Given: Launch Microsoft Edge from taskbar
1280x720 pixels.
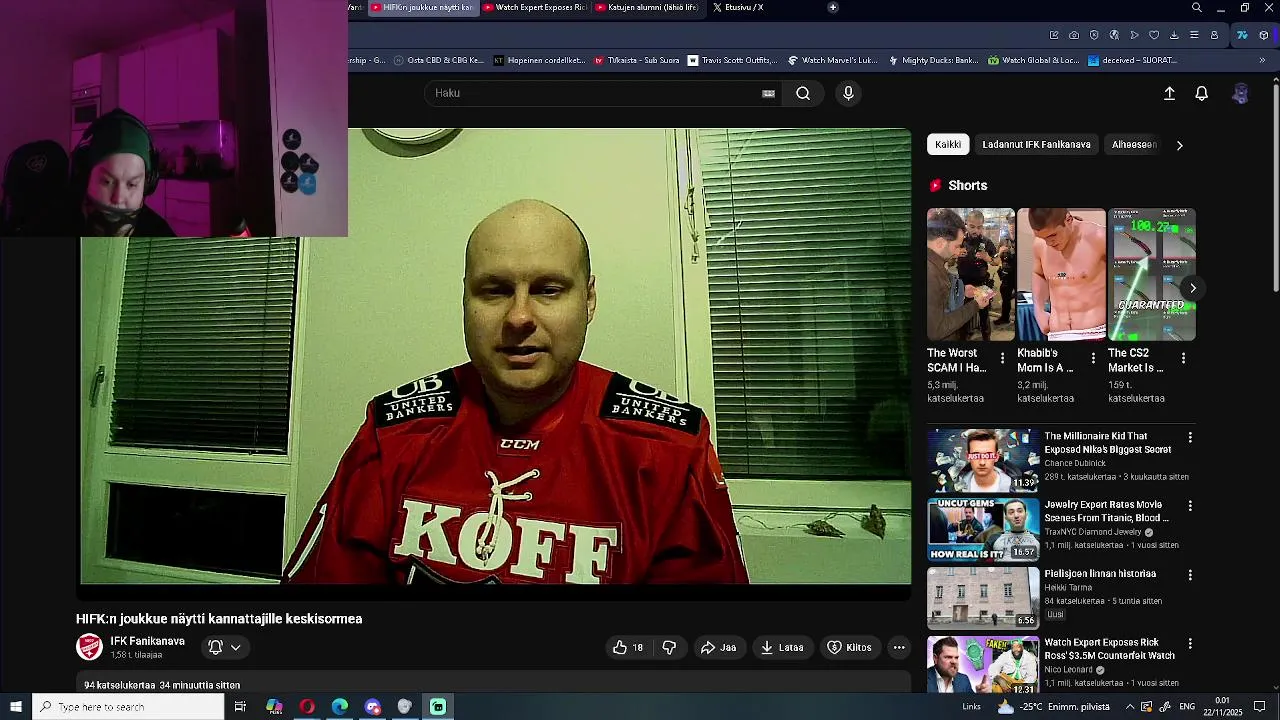Looking at the screenshot, I should click(340, 707).
